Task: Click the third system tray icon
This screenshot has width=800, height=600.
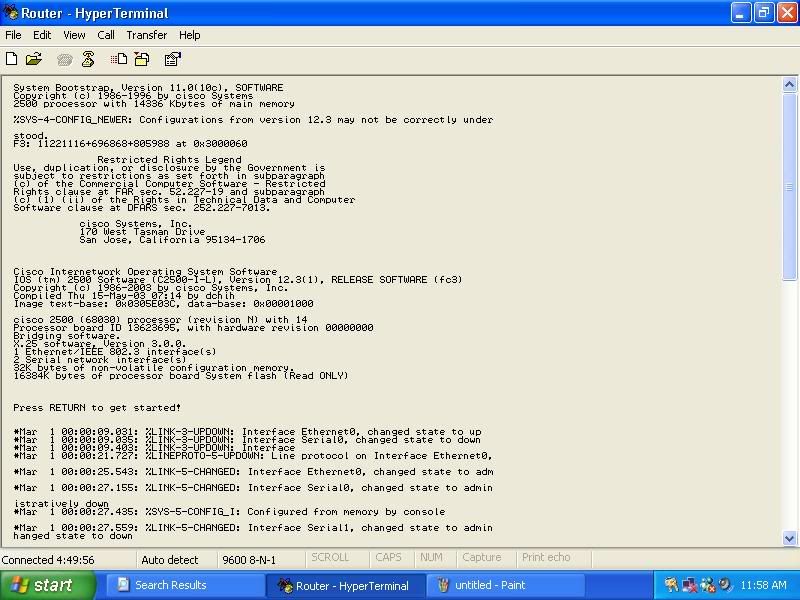Action: click(x=707, y=585)
